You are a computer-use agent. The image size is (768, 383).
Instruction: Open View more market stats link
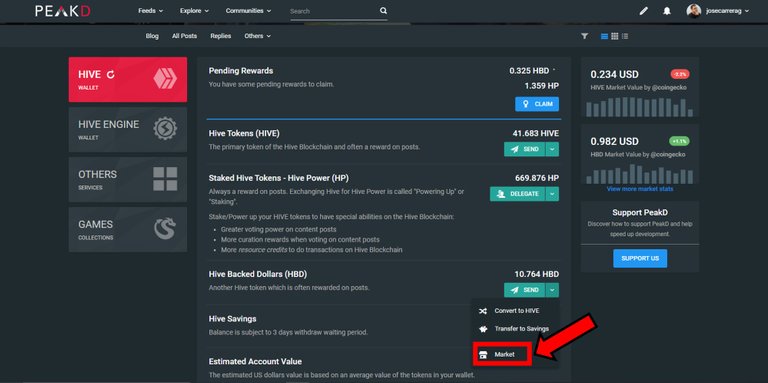(640, 189)
